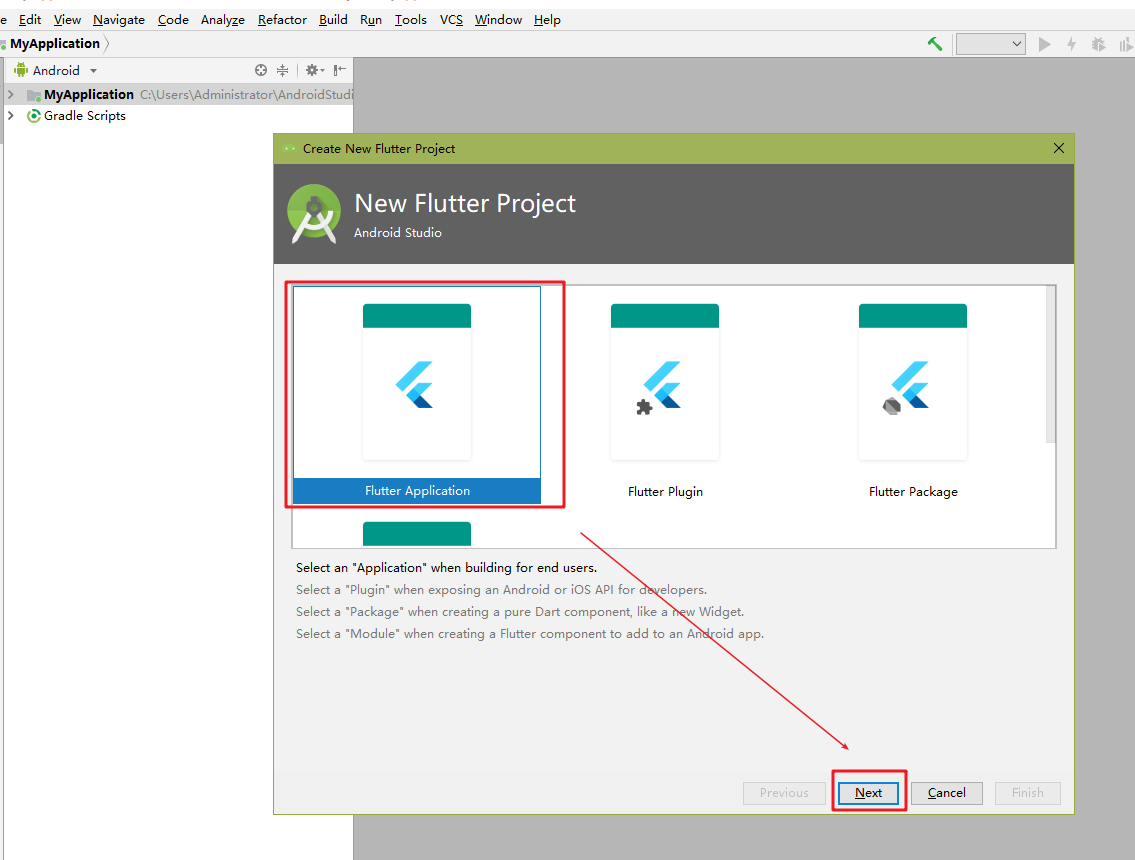Open the Build menu
This screenshot has width=1135, height=860.
[x=333, y=20]
